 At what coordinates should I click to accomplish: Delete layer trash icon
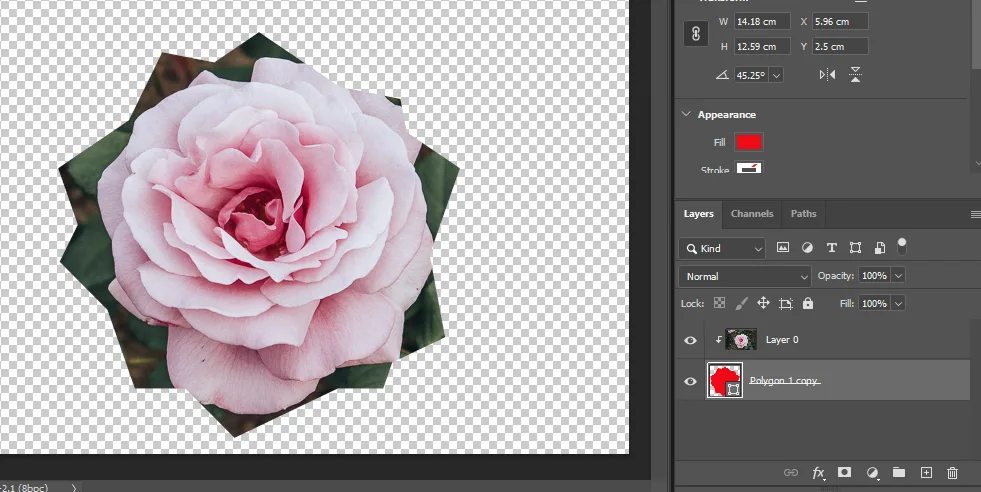click(952, 473)
